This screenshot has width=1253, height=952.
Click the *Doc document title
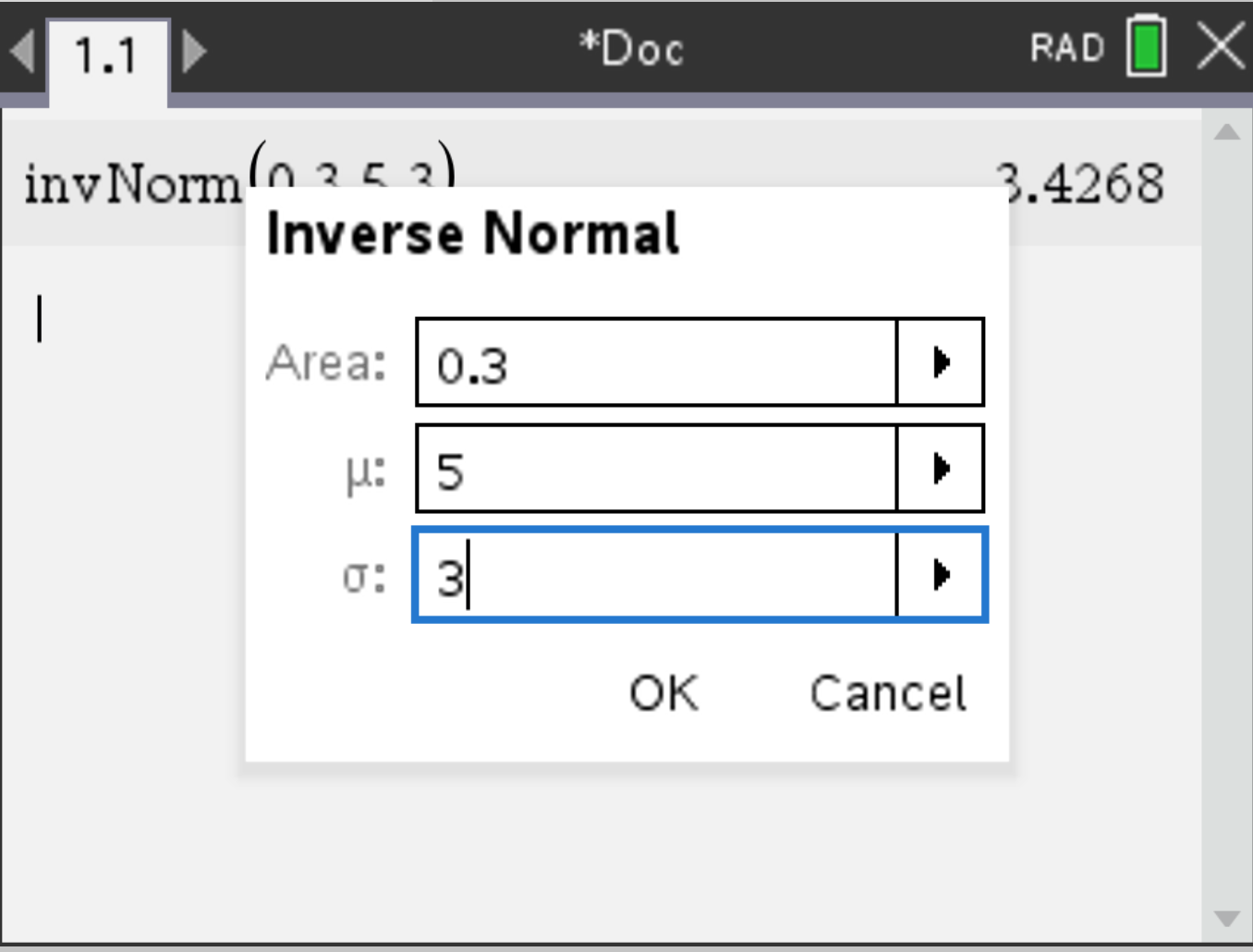[632, 48]
